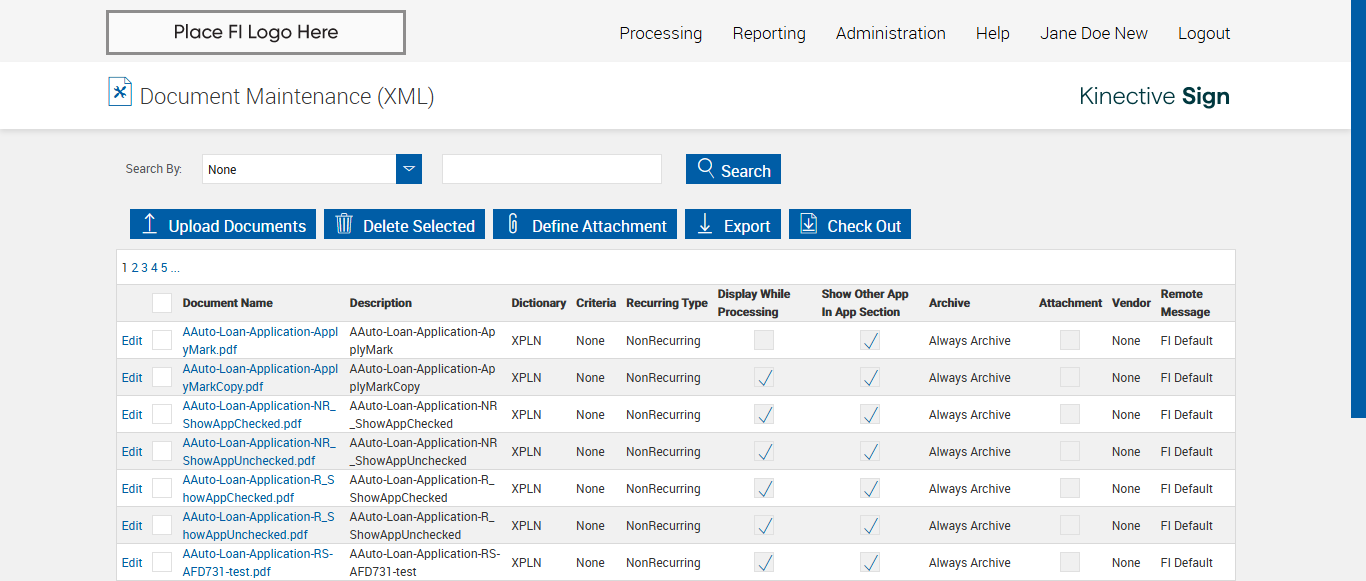Screen dimensions: 1366x581
Task: Open the Administration menu
Action: (x=890, y=33)
